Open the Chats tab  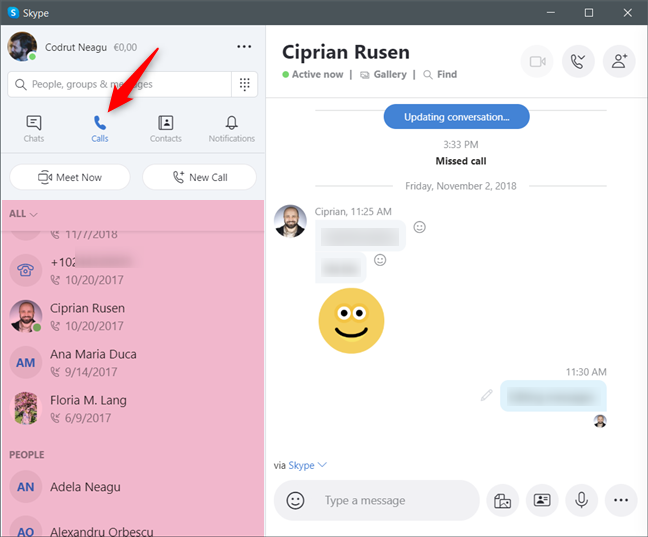pyautogui.click(x=33, y=129)
